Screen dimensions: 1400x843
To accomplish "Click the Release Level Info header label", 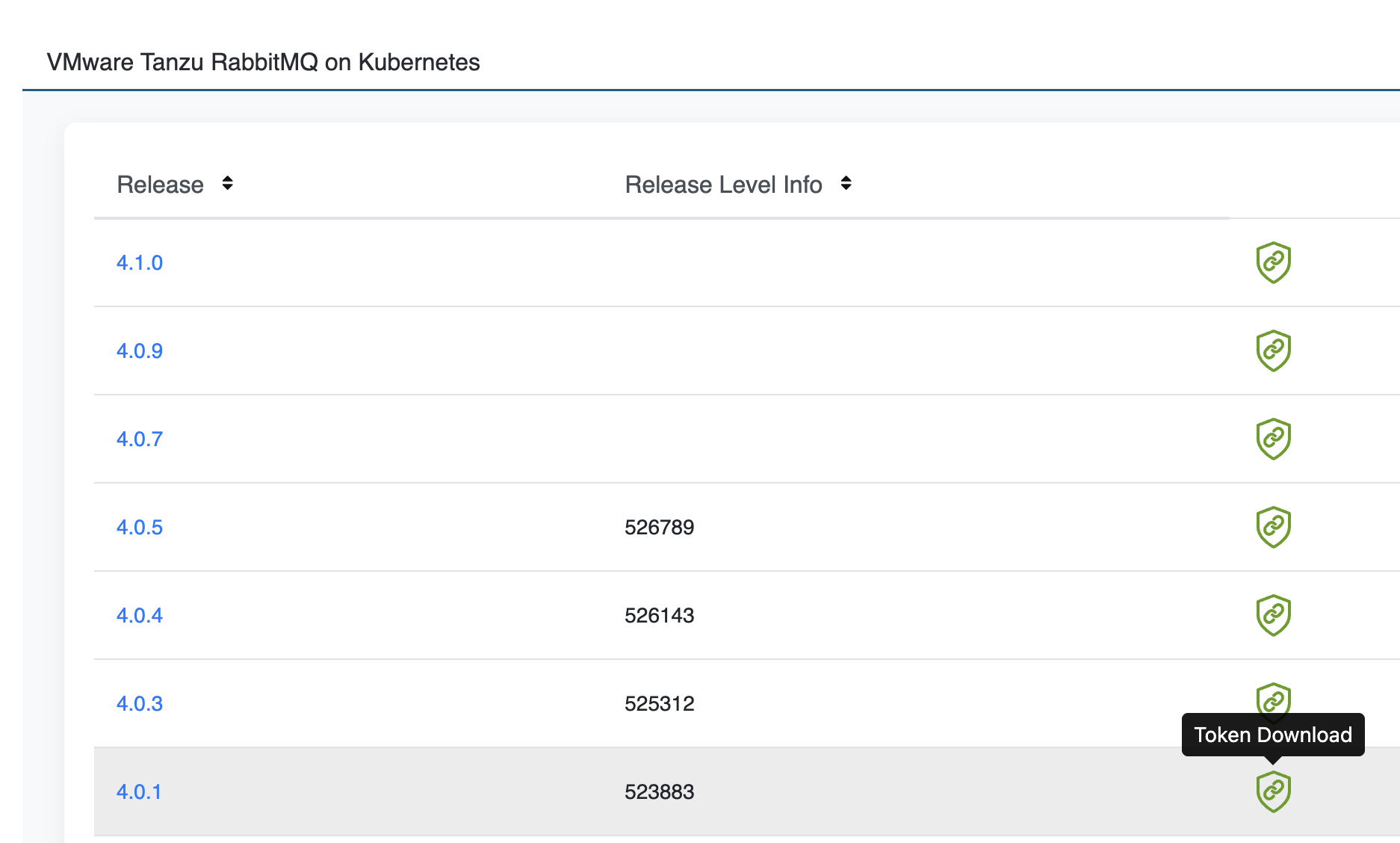I will pos(723,185).
